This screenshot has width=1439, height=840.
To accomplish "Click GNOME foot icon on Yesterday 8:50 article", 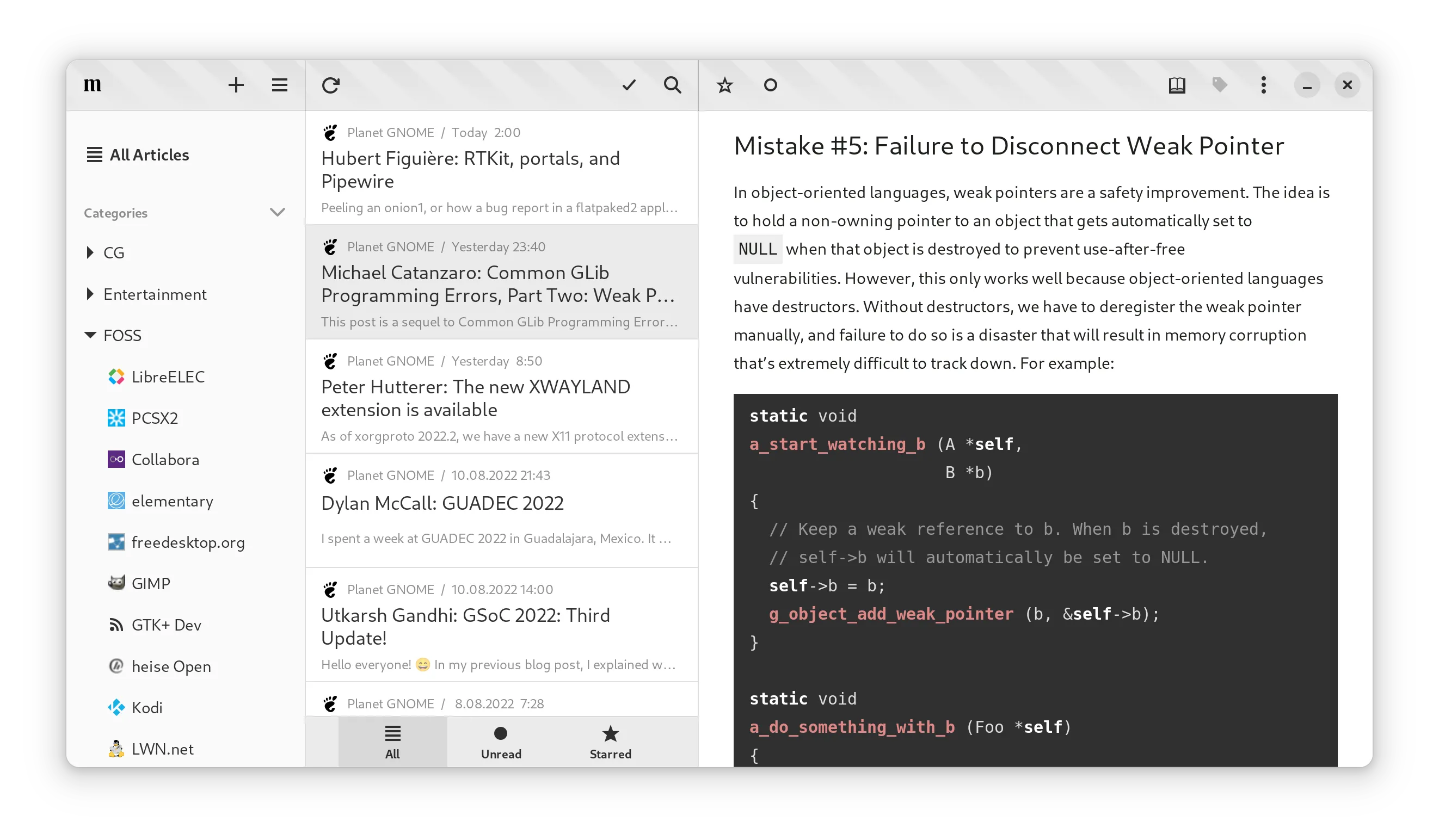I will coord(330,361).
